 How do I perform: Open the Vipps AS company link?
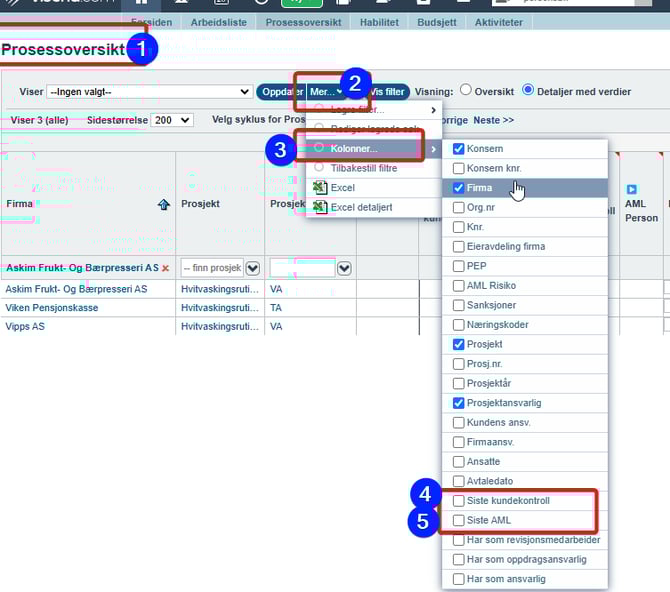(25, 326)
